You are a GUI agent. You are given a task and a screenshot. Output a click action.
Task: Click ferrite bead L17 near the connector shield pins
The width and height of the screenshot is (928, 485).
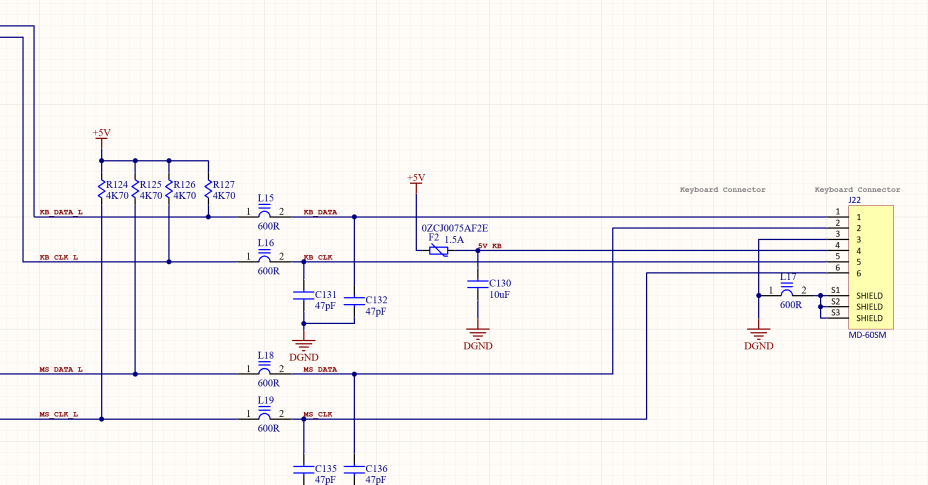click(788, 294)
